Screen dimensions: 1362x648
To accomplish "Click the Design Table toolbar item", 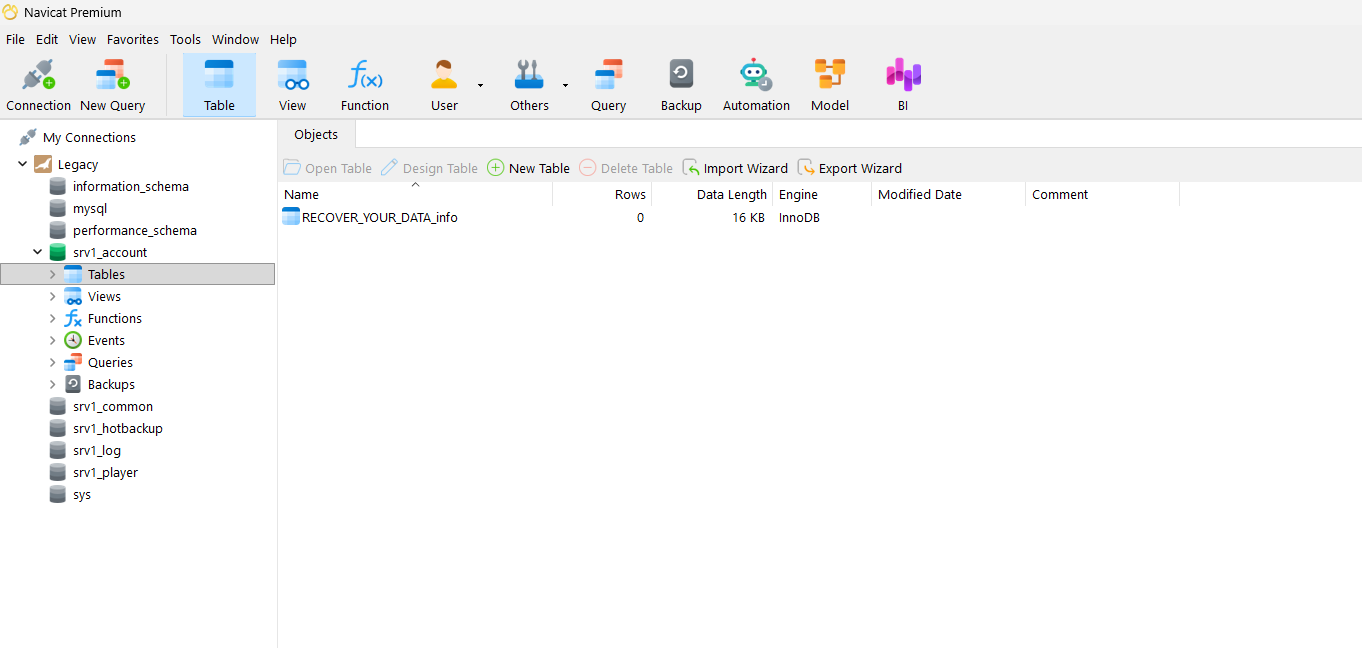I will (429, 168).
